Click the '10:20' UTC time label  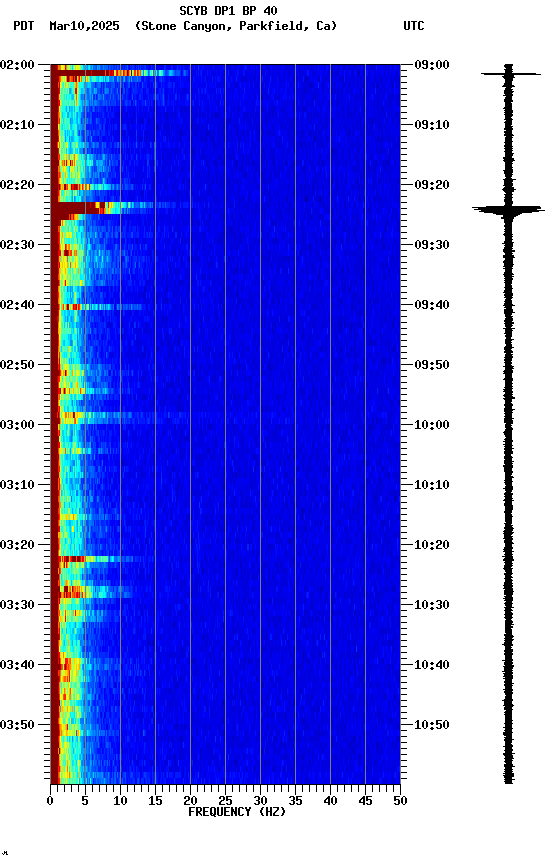(x=432, y=545)
